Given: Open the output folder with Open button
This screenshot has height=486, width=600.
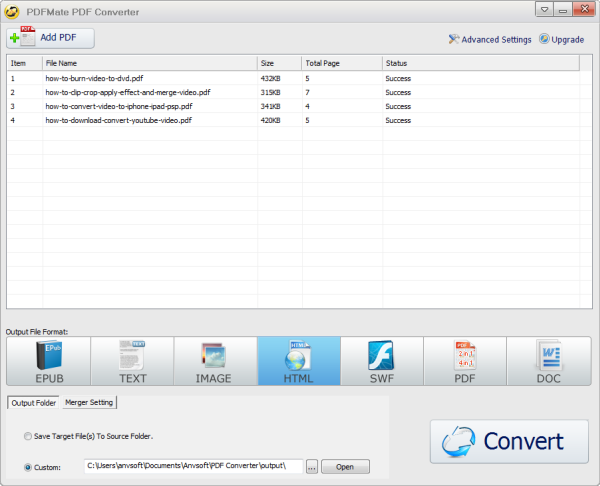Looking at the screenshot, I should [x=345, y=466].
